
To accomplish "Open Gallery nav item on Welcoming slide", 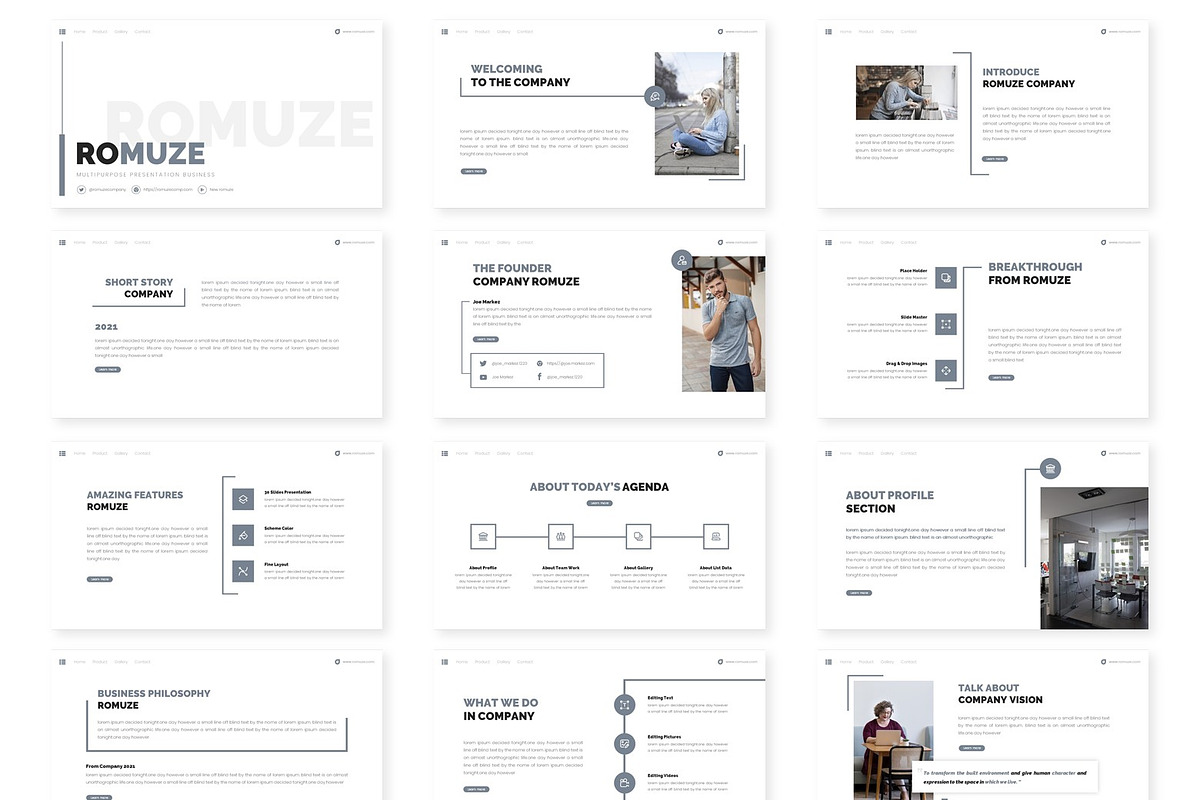I will pos(504,31).
